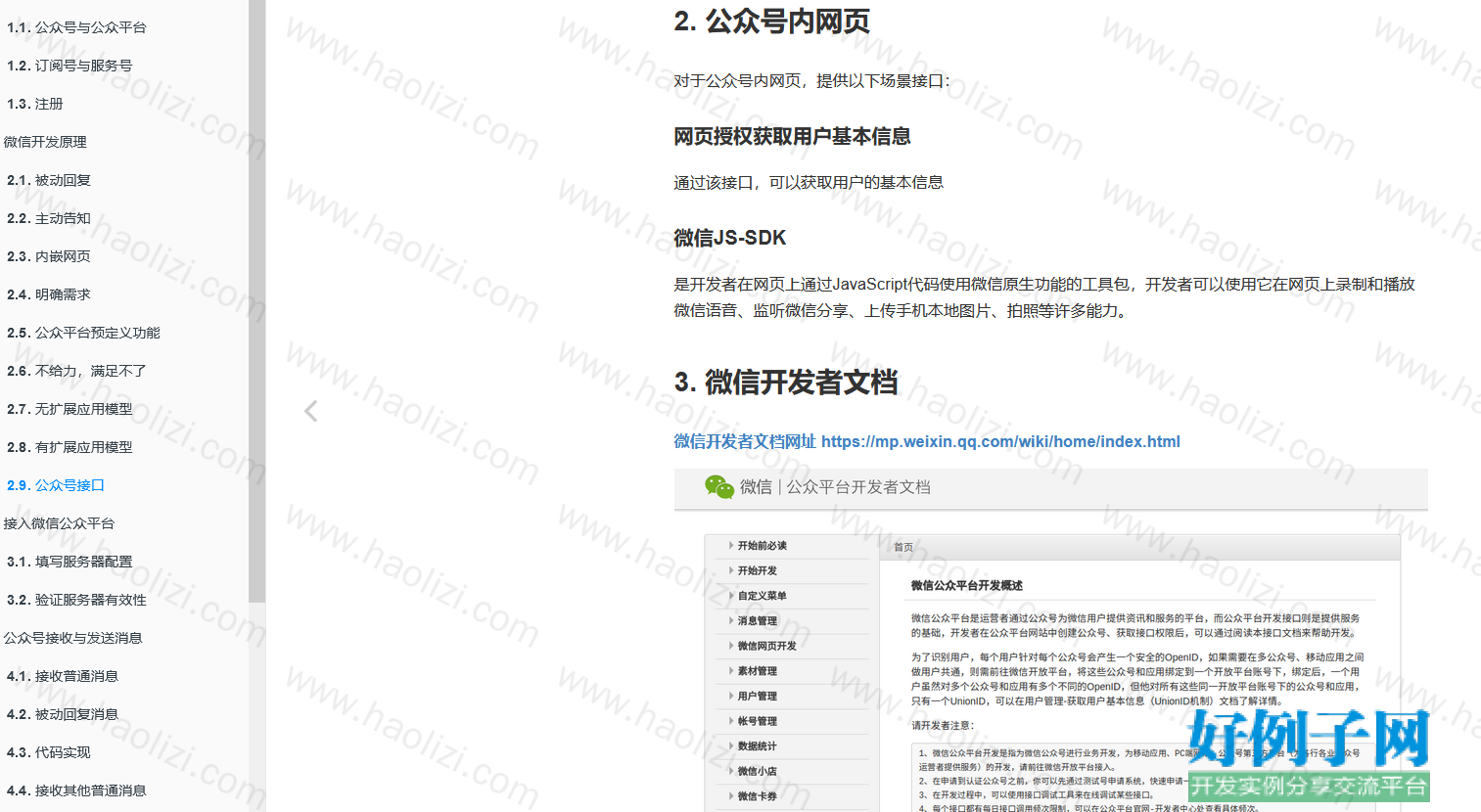The image size is (1481, 812).
Task: Expand 开始开发 in embedded doc menu
Action: [758, 570]
